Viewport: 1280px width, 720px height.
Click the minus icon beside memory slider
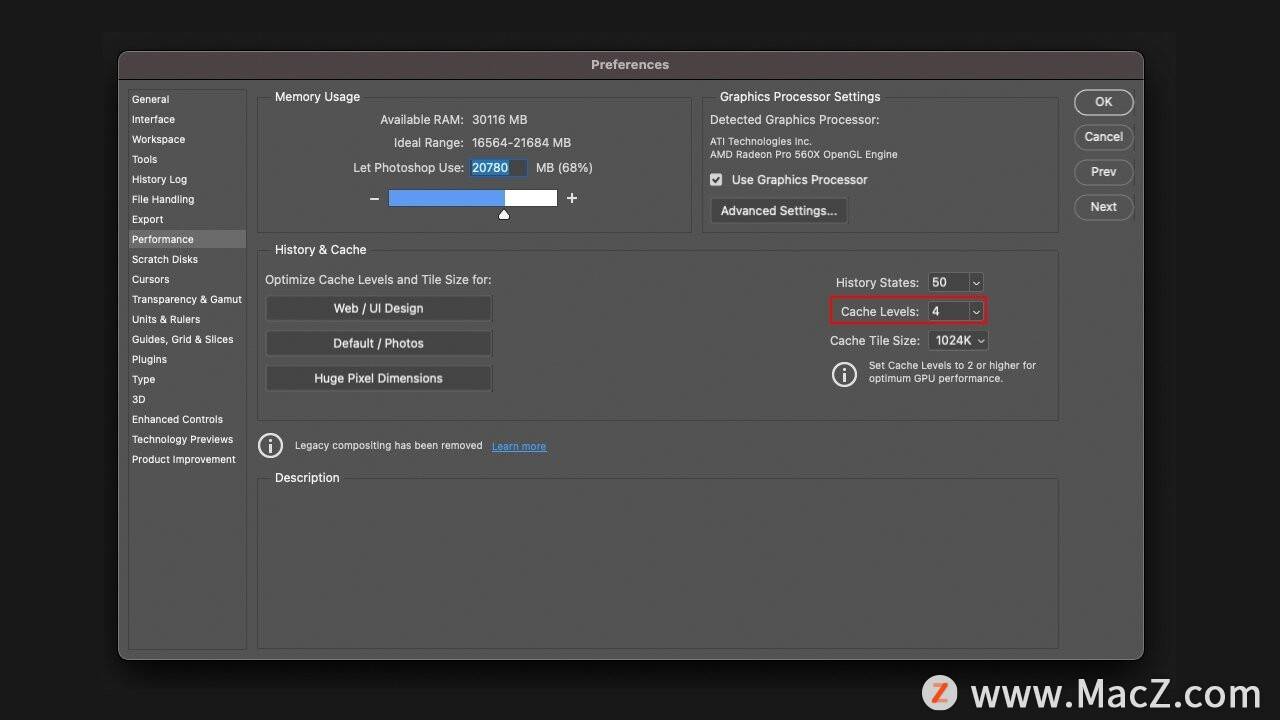coord(374,199)
